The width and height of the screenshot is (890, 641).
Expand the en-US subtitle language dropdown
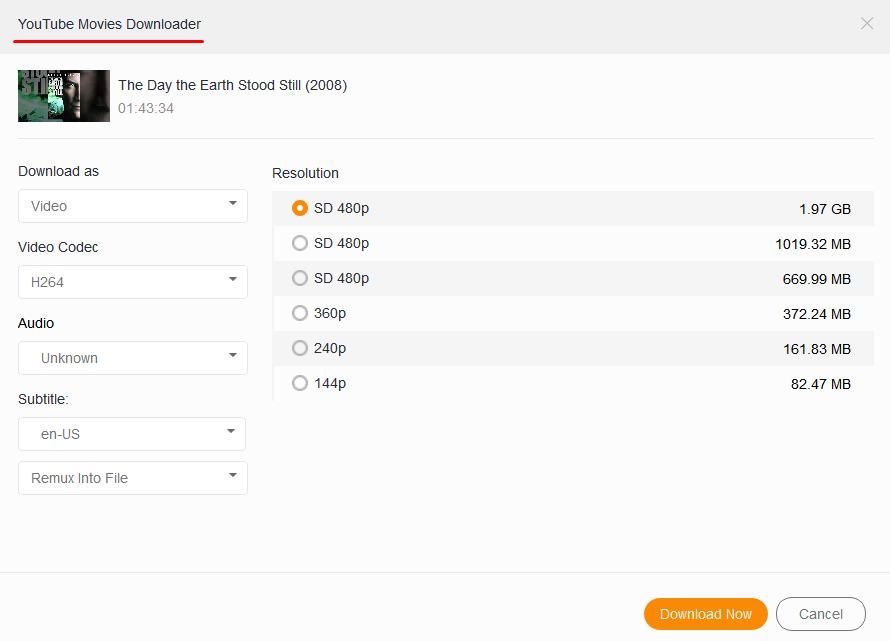coord(132,434)
